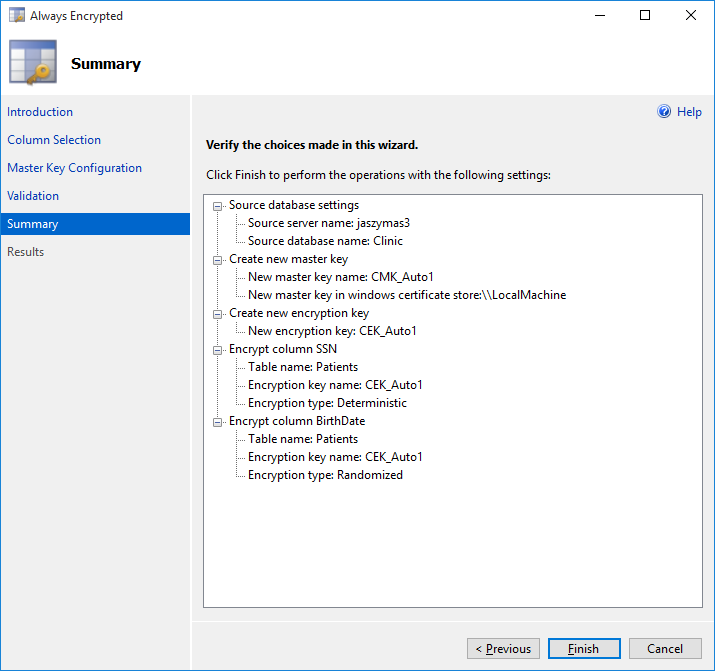The height and width of the screenshot is (671, 715).
Task: Cancel the Always Encrypted wizard
Action: (665, 649)
